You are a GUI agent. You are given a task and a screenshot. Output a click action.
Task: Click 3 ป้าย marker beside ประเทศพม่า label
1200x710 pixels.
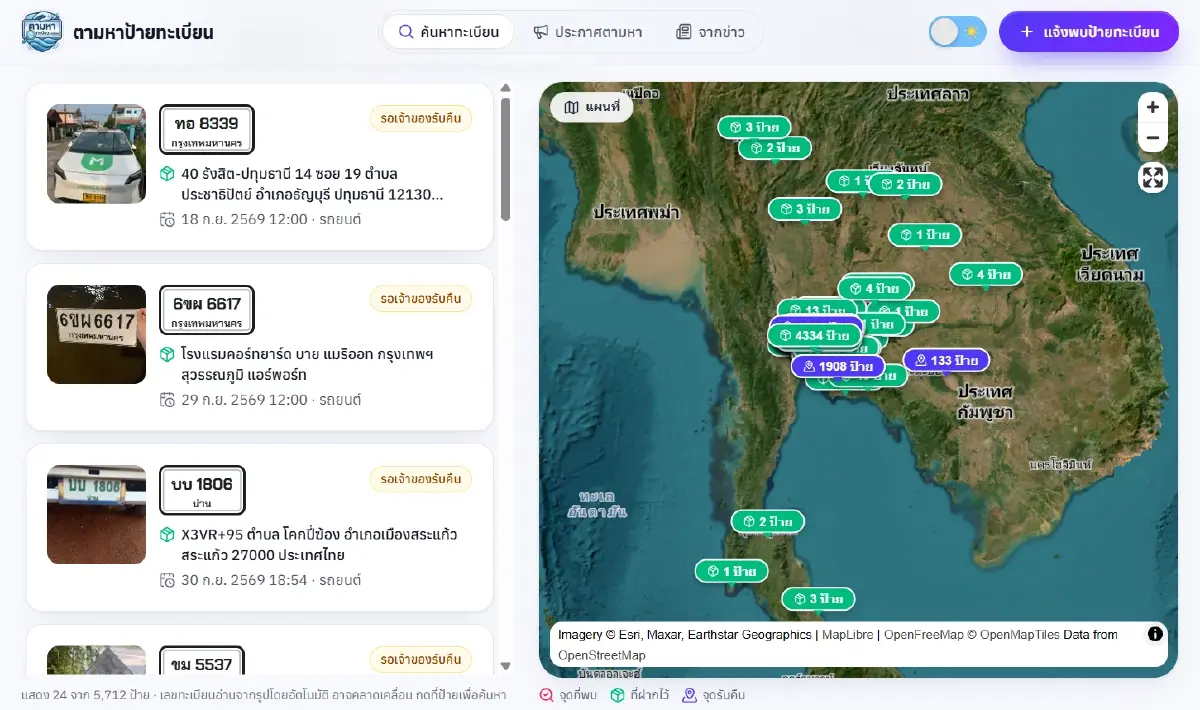pos(804,209)
